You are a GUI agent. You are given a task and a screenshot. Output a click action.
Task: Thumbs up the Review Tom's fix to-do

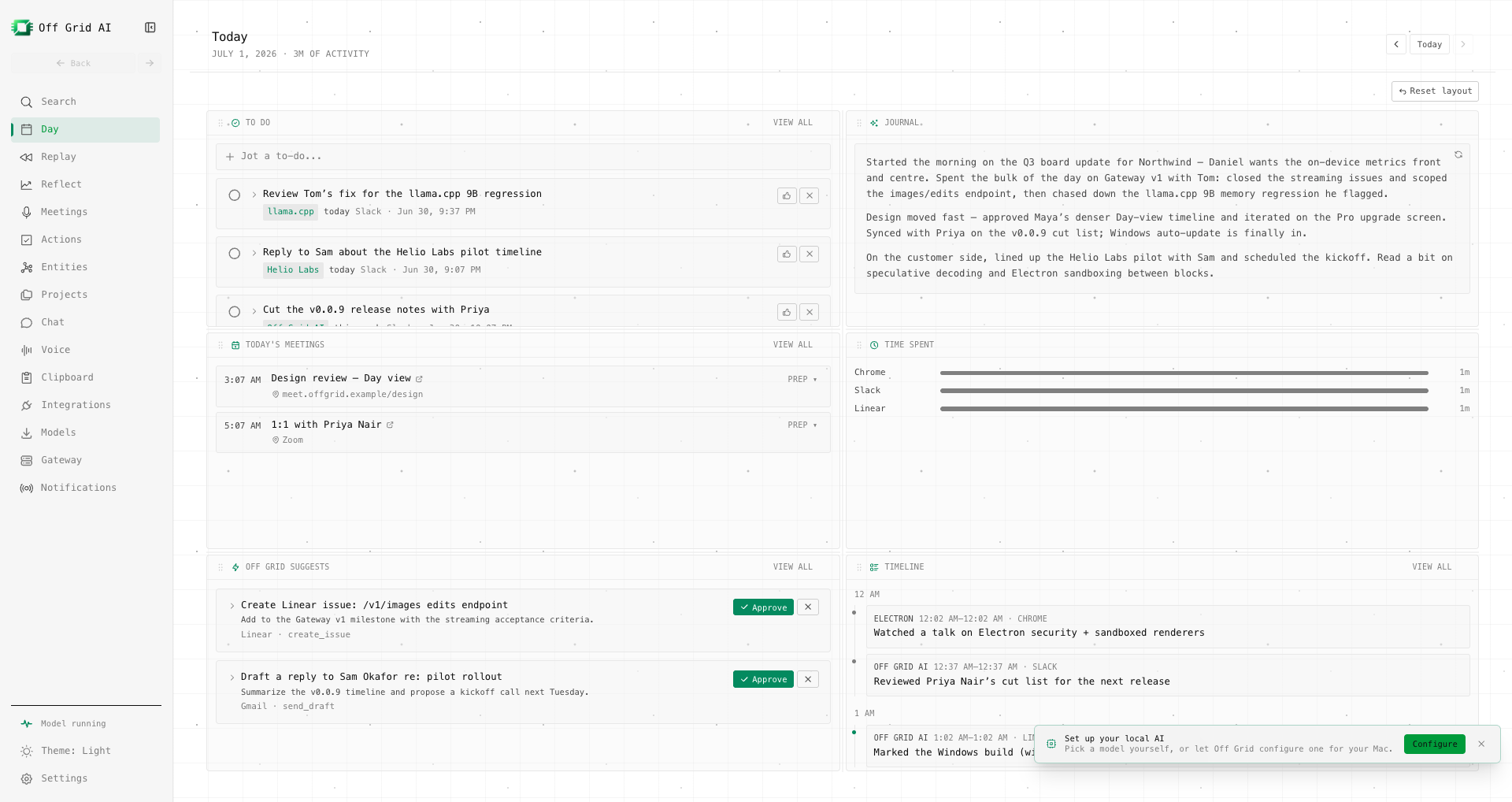coord(787,195)
